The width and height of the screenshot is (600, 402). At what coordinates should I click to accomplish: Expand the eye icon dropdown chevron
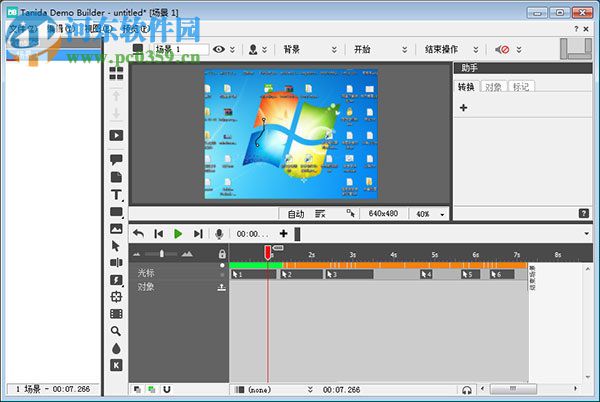[232, 50]
